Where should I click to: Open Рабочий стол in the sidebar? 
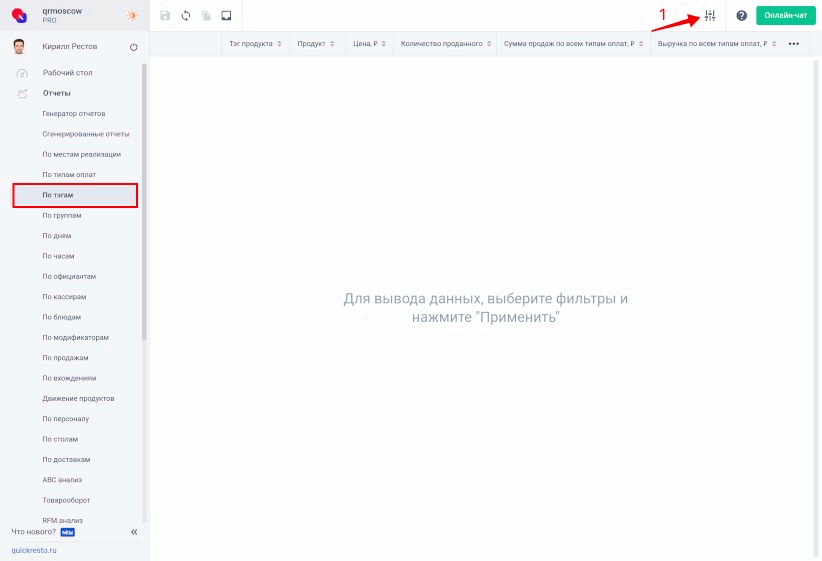68,73
